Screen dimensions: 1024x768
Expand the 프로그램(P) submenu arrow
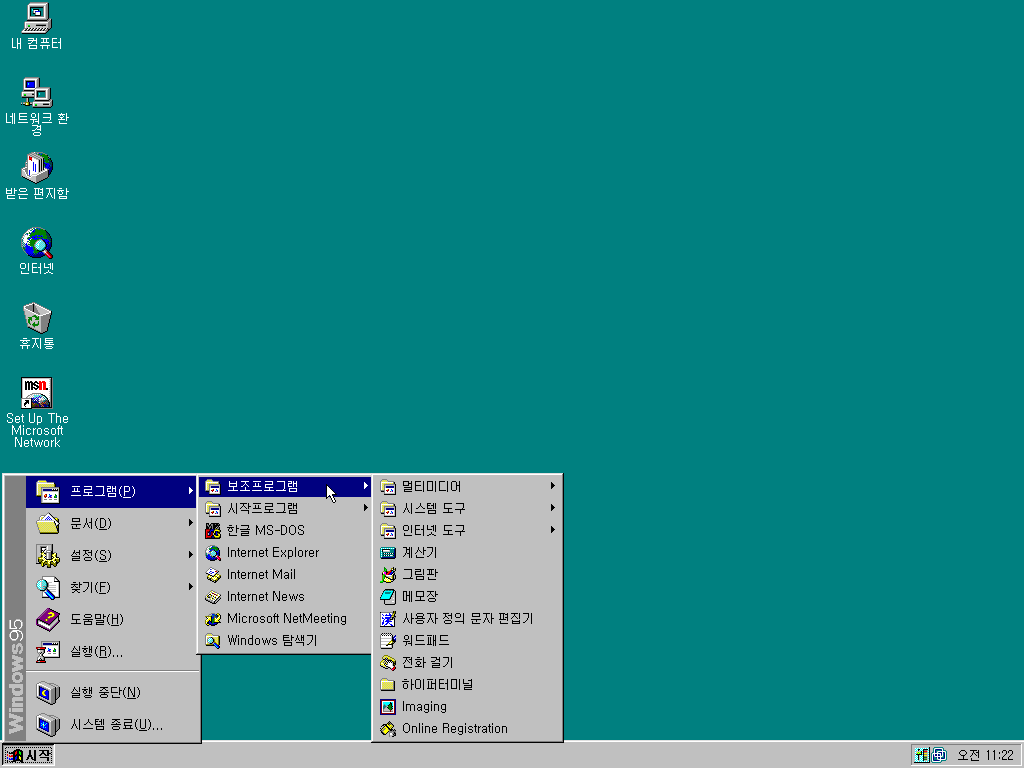(x=190, y=490)
